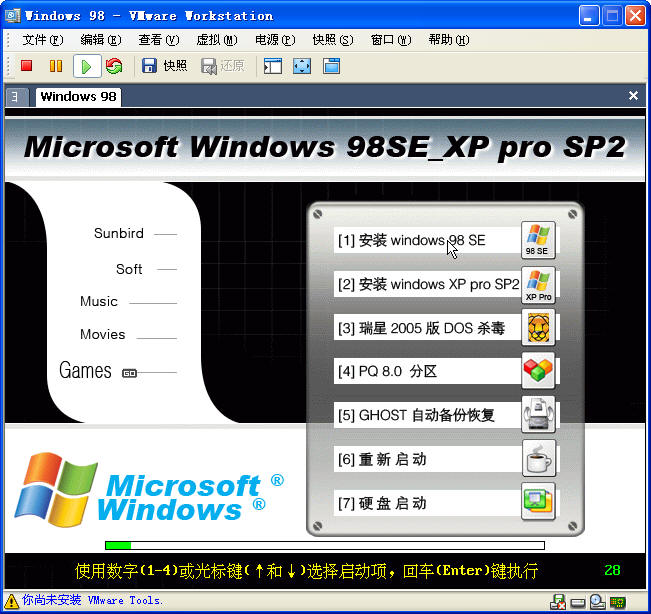Click the Movies label in the left panel
Image resolution: width=651 pixels, height=614 pixels.
click(x=103, y=334)
